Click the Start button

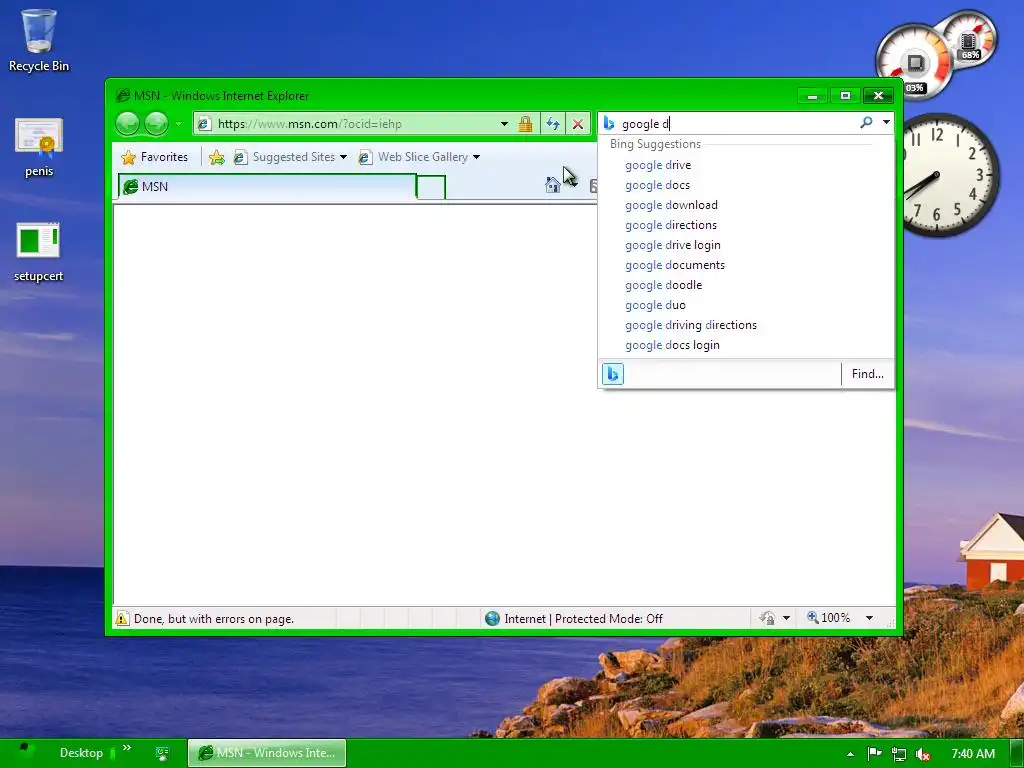24,752
